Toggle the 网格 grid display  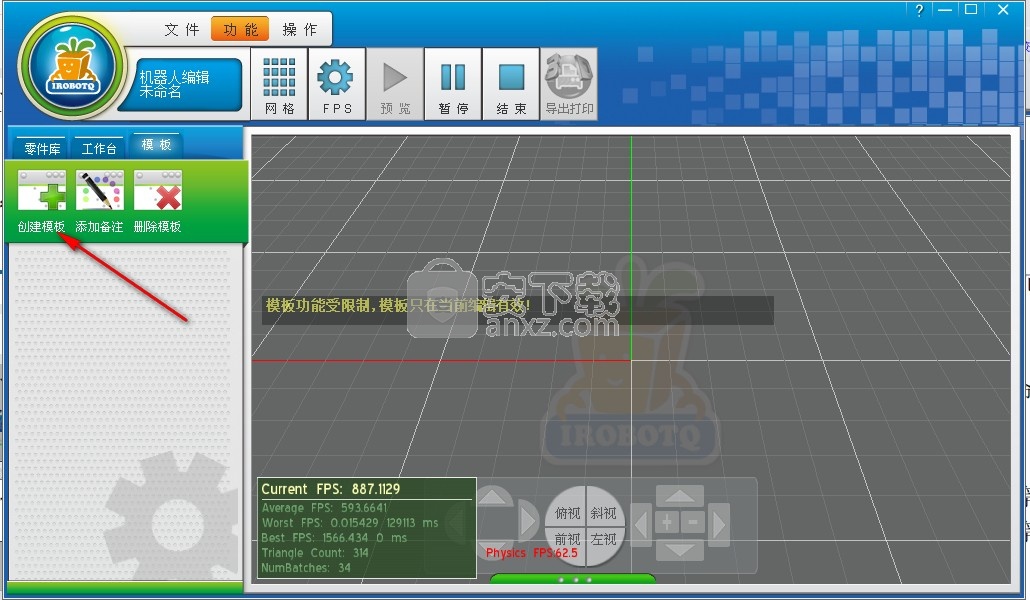(279, 83)
